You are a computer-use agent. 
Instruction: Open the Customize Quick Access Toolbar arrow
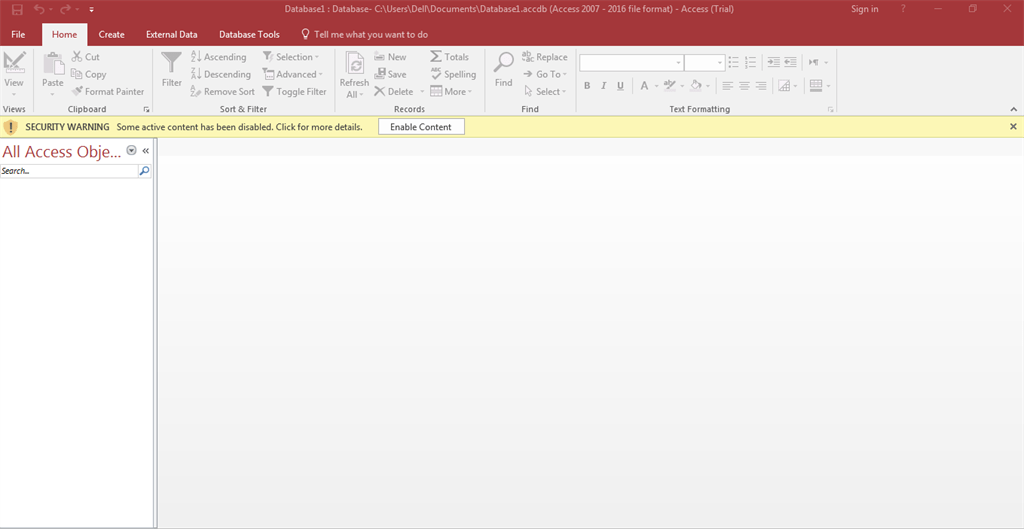[91, 10]
